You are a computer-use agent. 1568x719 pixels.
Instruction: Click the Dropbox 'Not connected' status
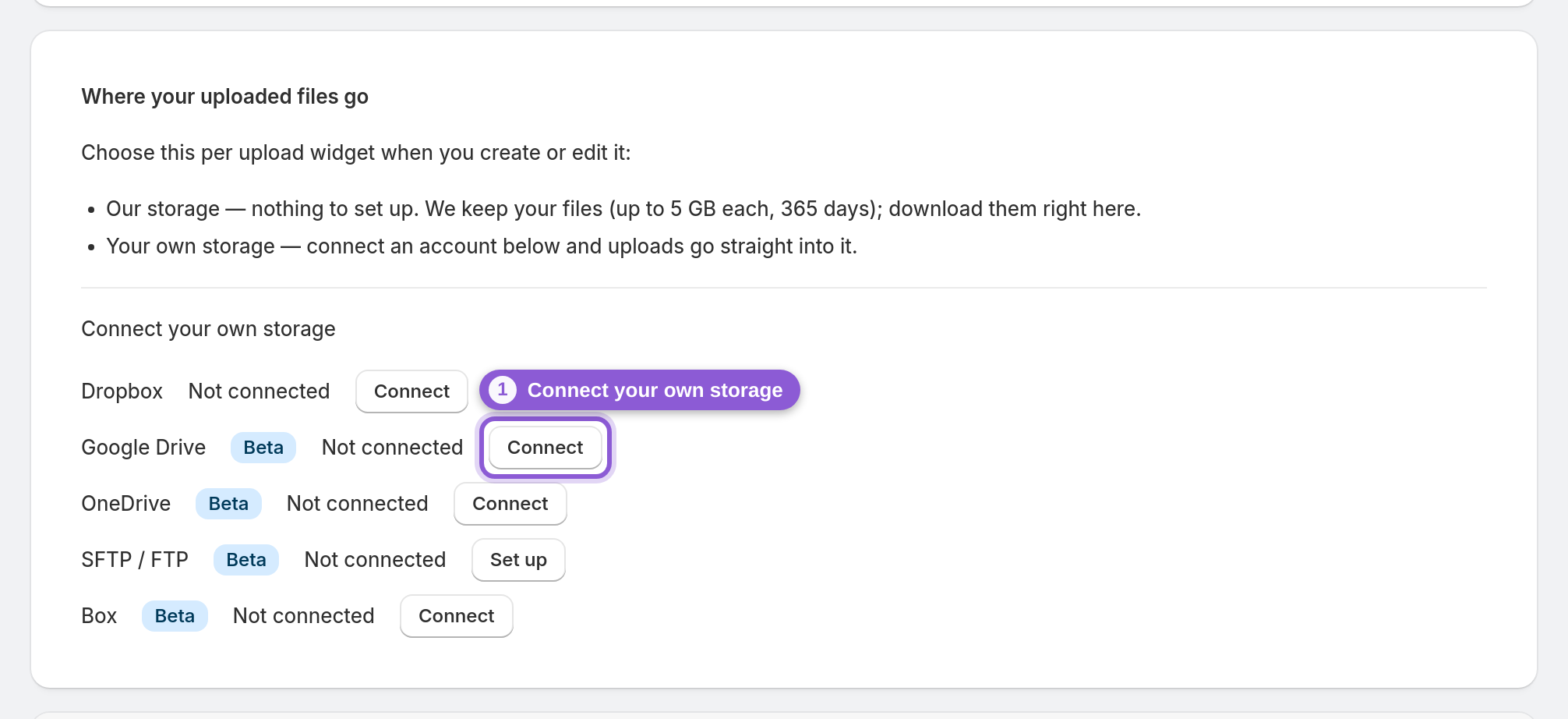coord(259,391)
